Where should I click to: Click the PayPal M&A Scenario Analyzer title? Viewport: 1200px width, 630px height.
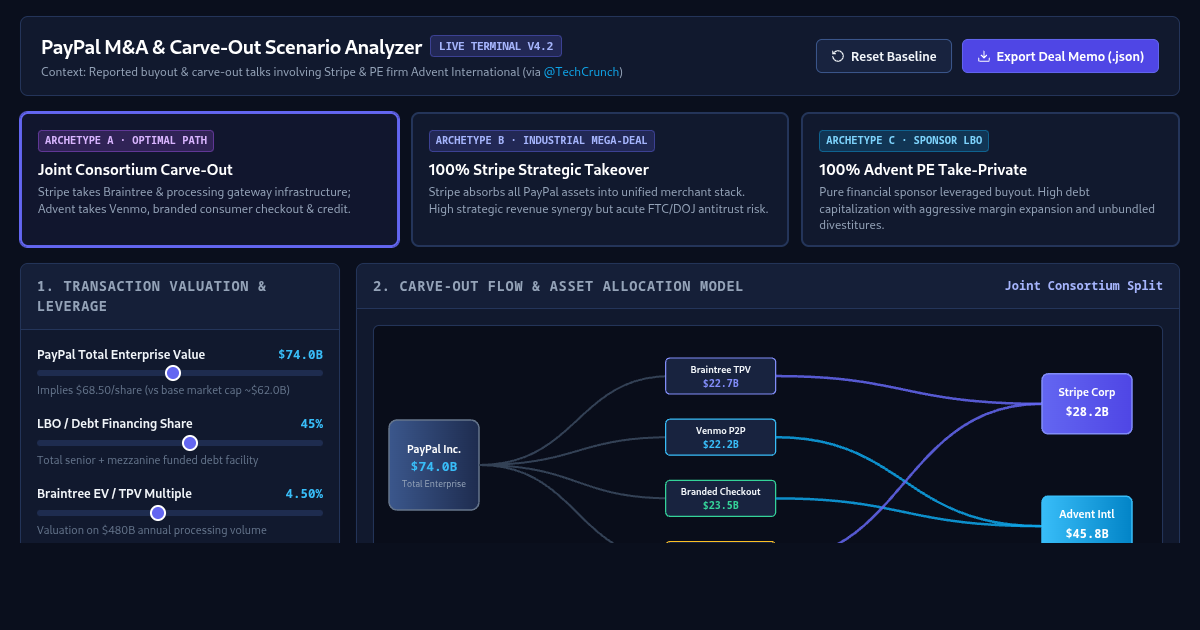[231, 46]
